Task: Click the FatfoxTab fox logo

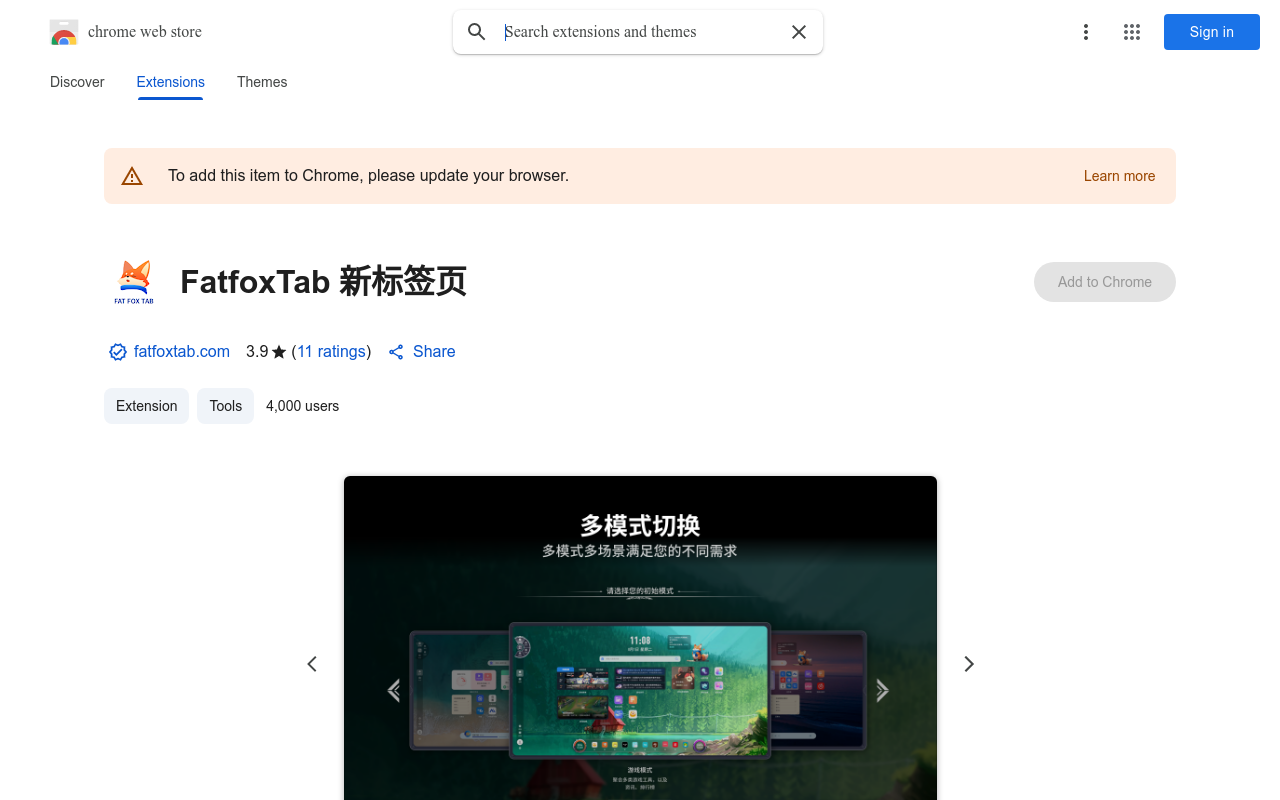Action: coord(134,282)
